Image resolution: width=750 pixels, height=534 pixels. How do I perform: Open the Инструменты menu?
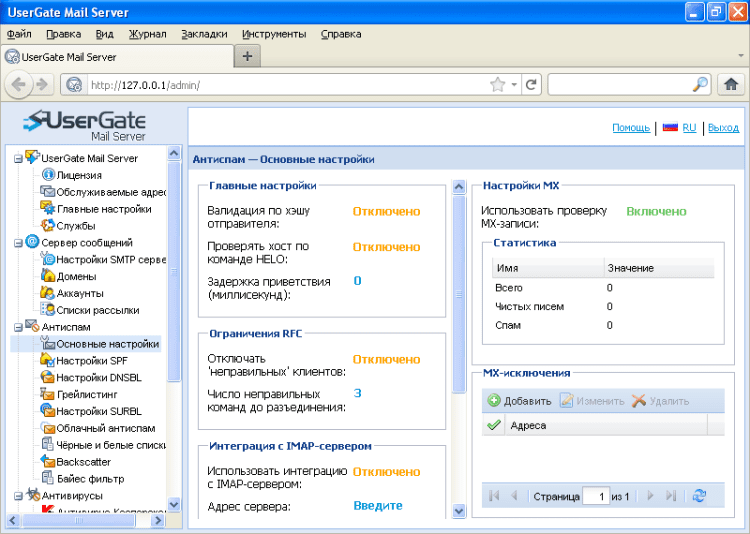[273, 34]
